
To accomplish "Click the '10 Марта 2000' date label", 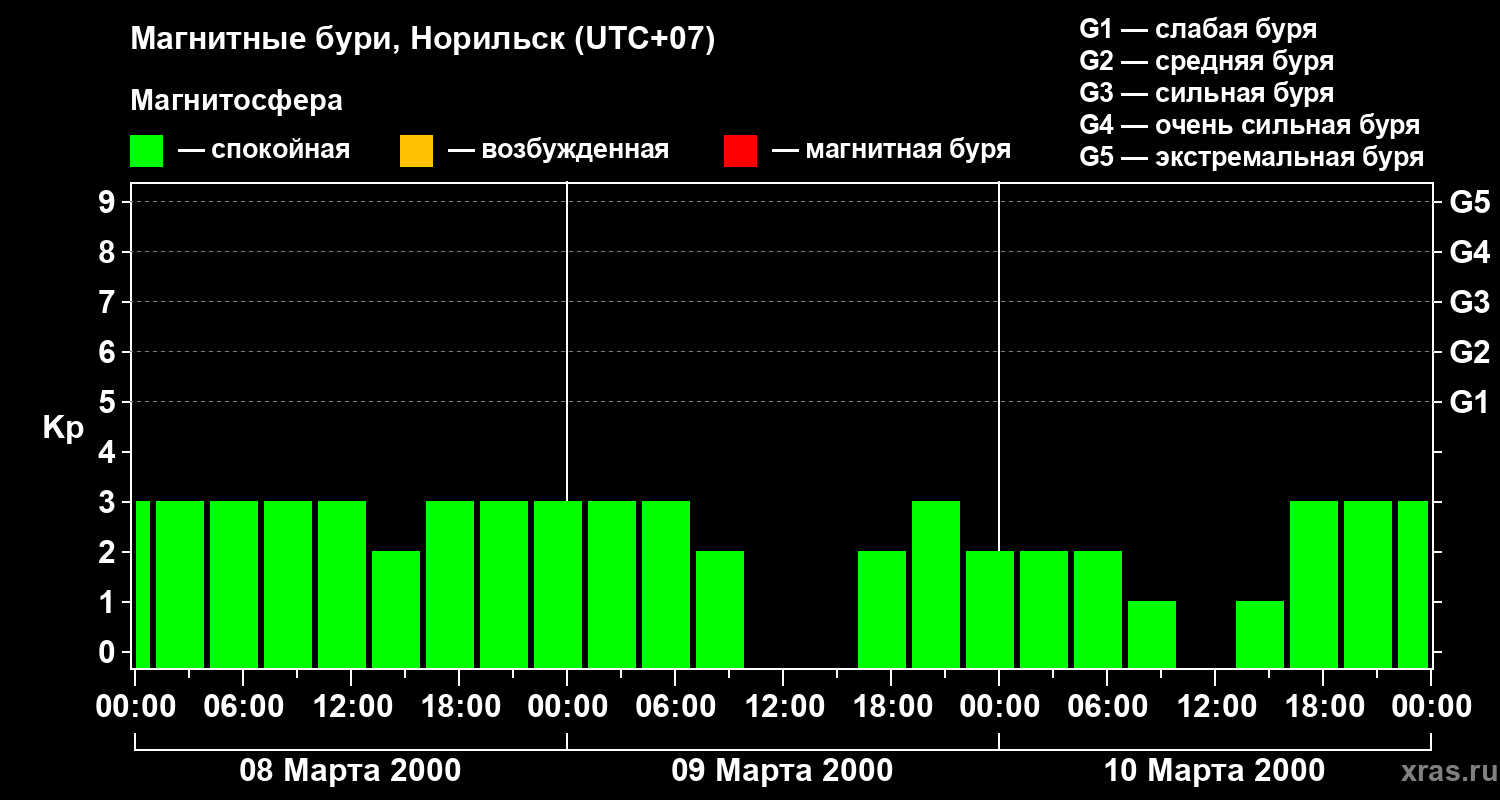I will click(1214, 771).
